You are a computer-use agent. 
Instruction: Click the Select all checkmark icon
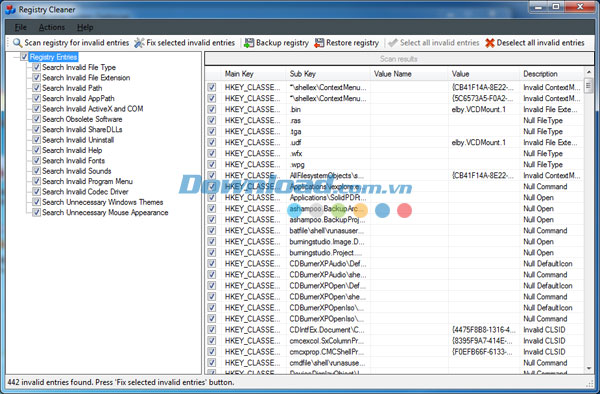[x=393, y=43]
